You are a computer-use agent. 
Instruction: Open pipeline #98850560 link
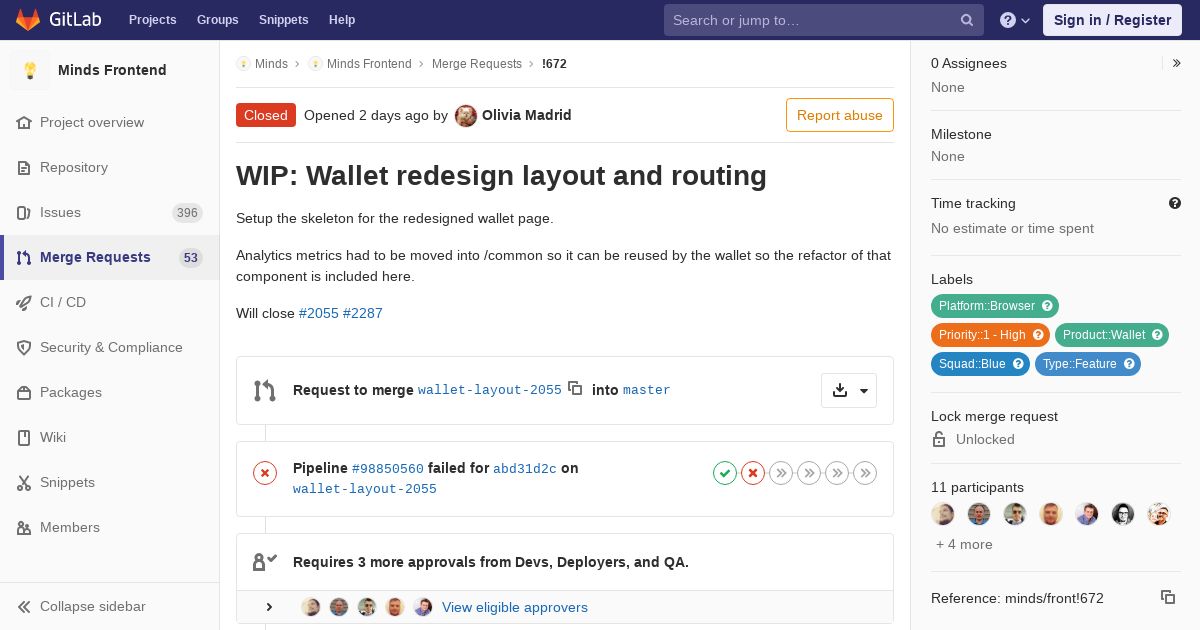point(388,468)
